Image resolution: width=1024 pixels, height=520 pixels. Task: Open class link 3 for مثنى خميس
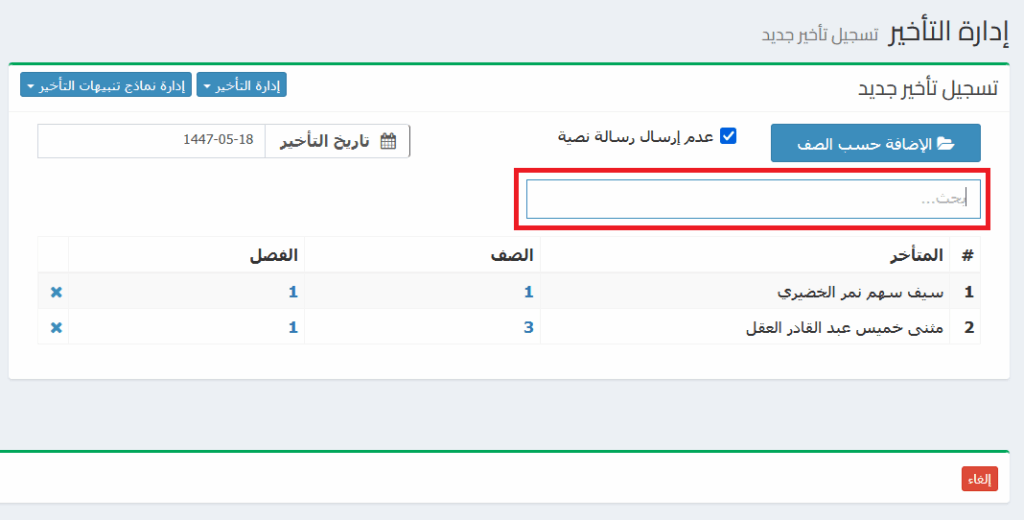(x=529, y=328)
